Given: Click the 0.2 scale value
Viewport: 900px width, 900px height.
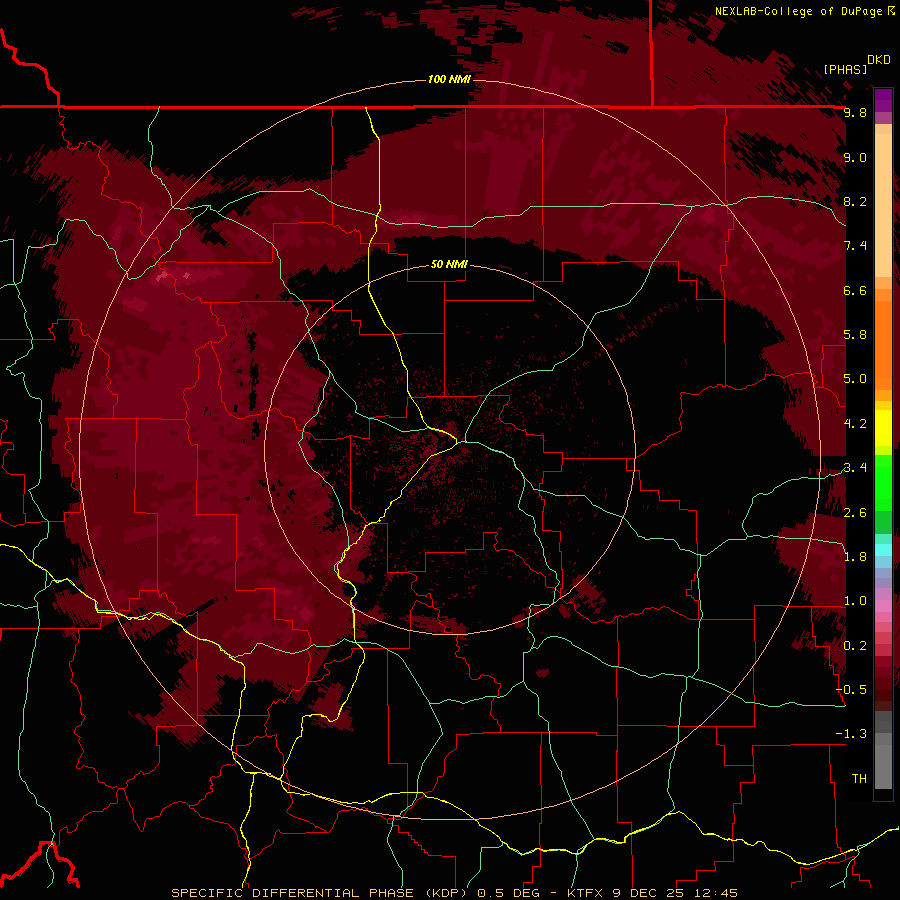Looking at the screenshot, I should (x=855, y=646).
